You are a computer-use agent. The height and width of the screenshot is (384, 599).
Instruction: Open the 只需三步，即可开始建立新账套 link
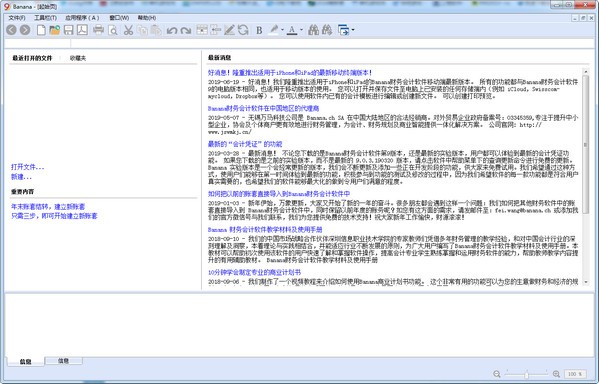pos(54,216)
